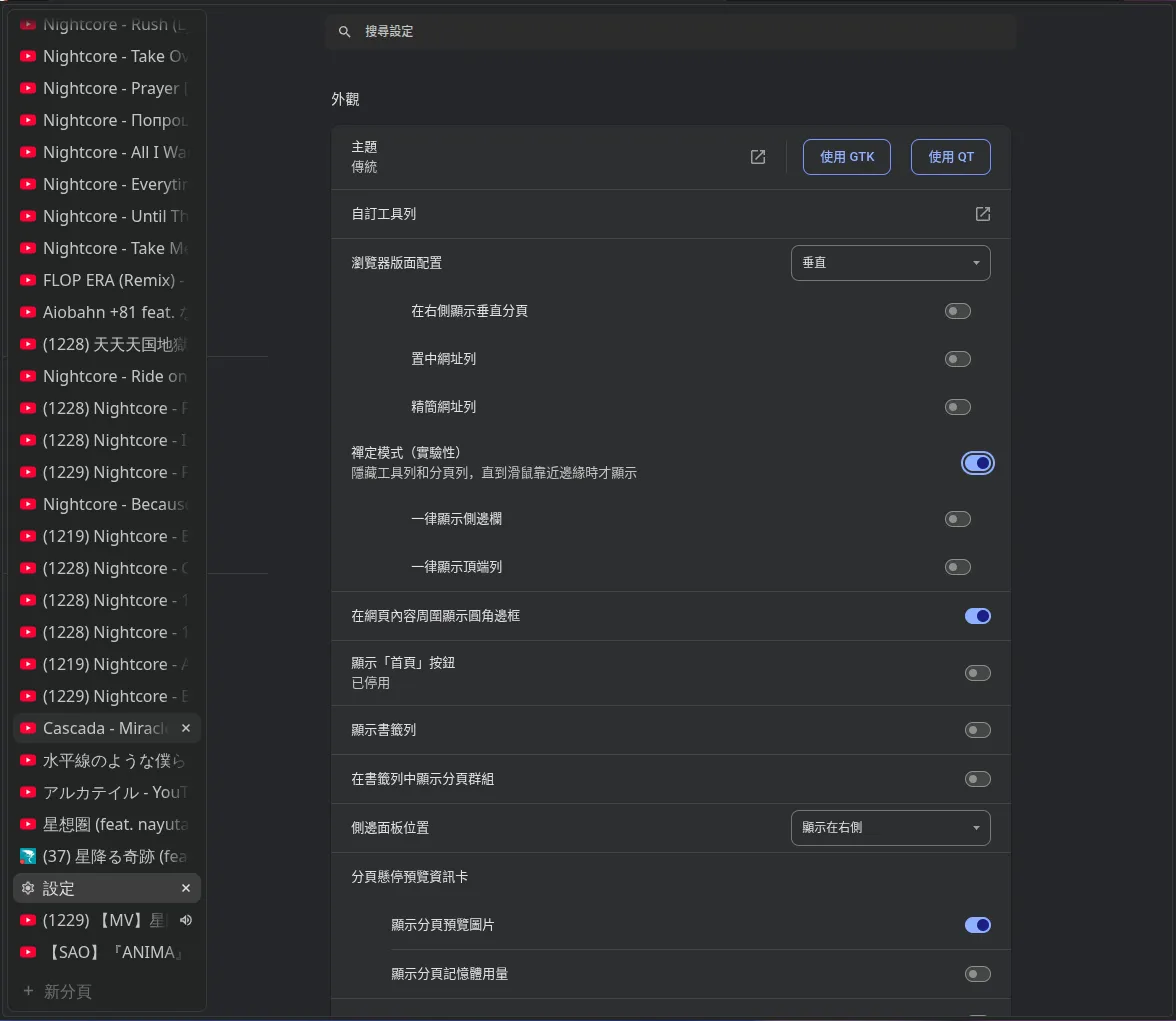
Task: Click 使用 GTK theme button
Action: 847,157
